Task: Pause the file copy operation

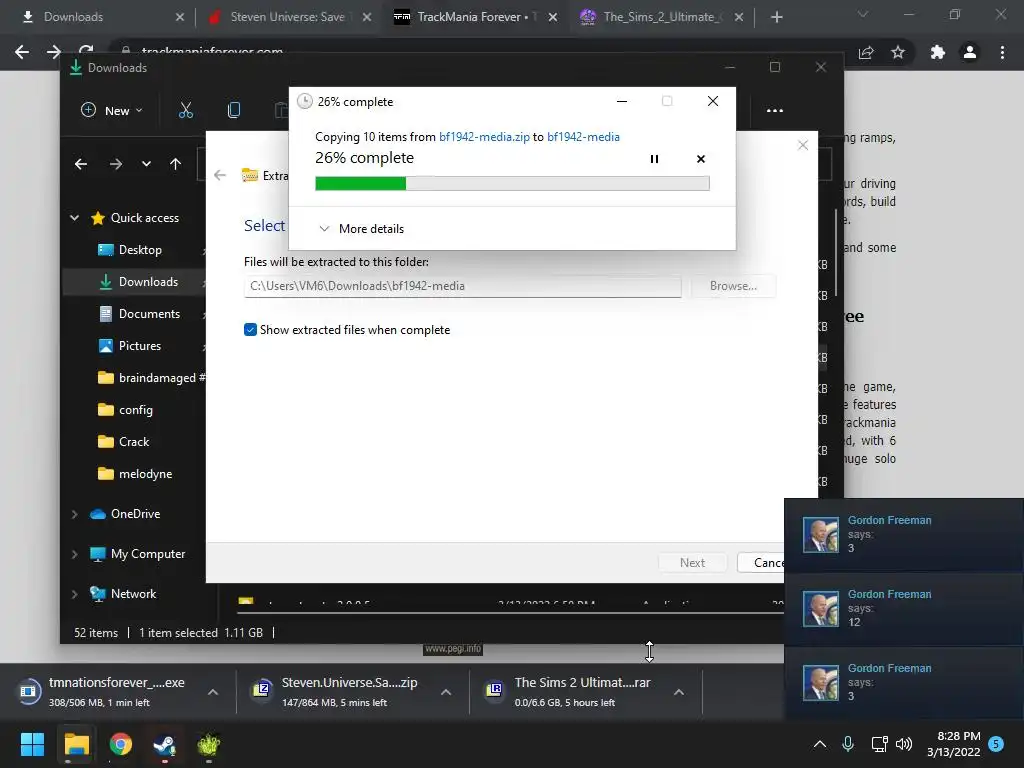Action: click(654, 159)
